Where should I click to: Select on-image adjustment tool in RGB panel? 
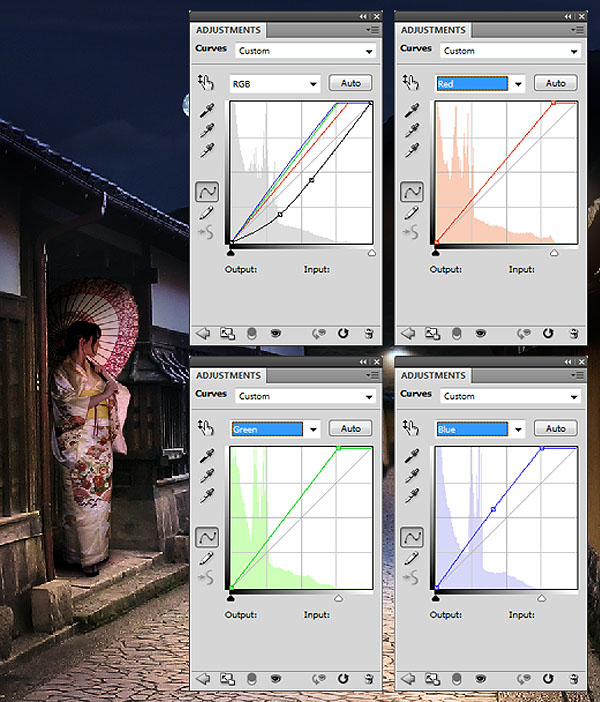coord(206,82)
